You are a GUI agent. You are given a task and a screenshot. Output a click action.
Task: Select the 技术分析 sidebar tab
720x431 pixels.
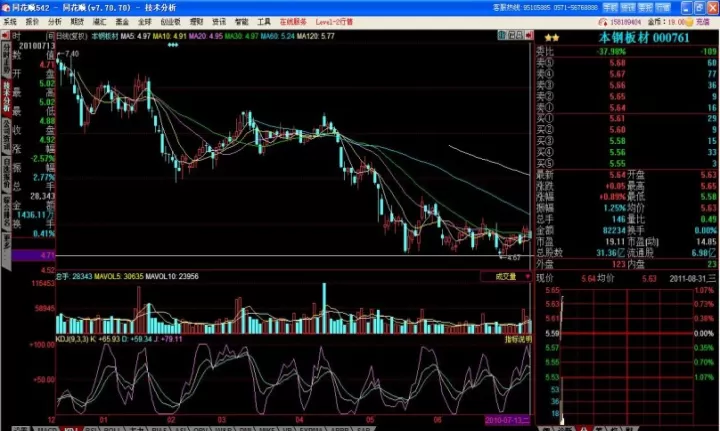pyautogui.click(x=6, y=97)
